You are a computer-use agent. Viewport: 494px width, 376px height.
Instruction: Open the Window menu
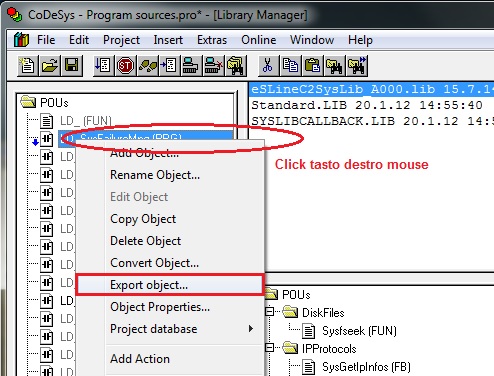tap(312, 40)
